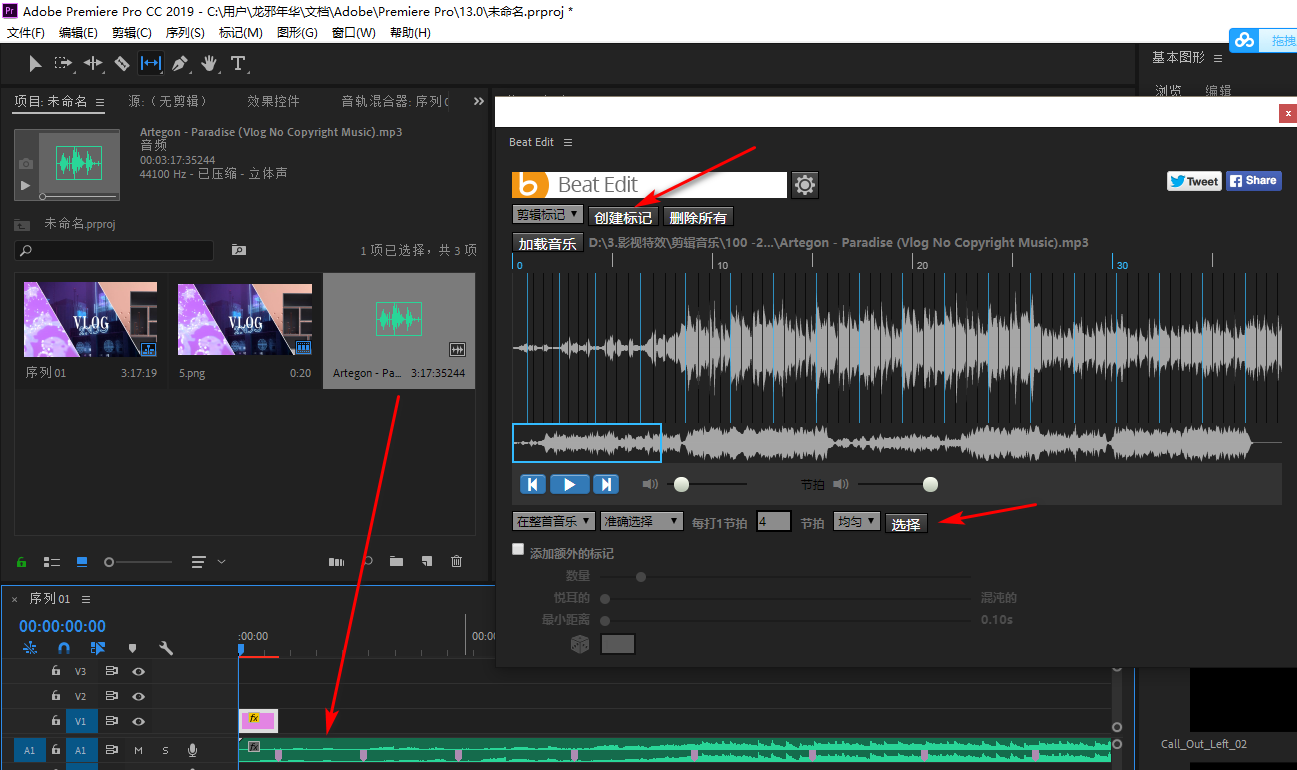Select the Track Select Forward tool

coord(64,63)
